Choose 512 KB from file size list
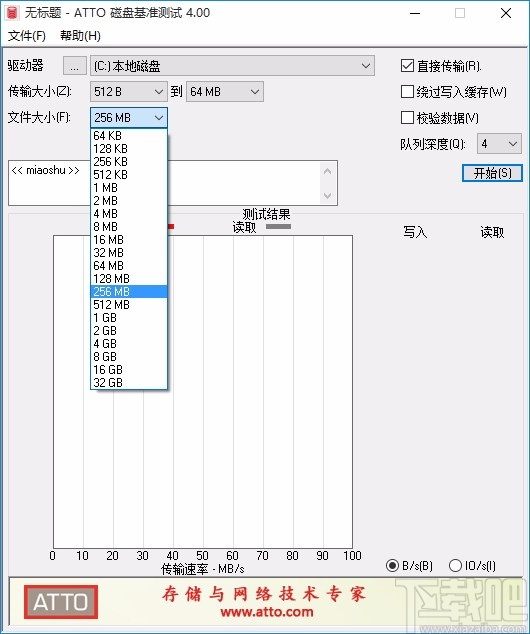This screenshot has height=634, width=530. coord(129,175)
